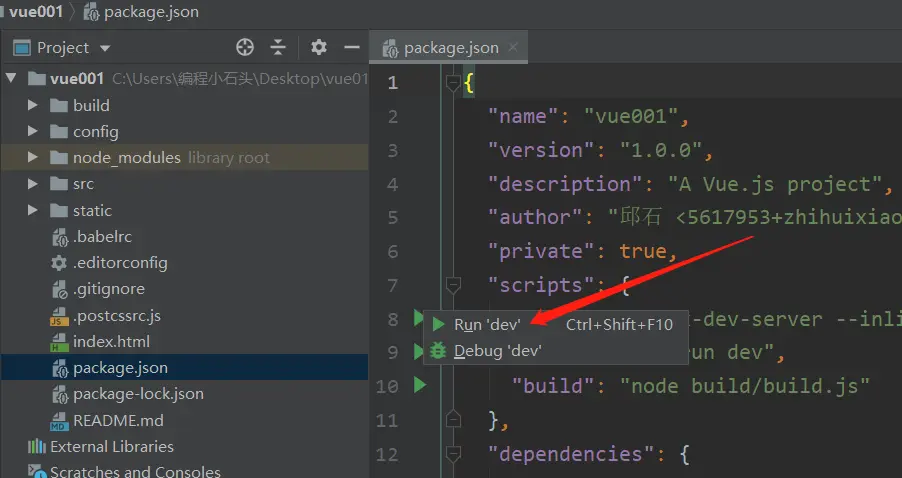
Task: Expand the static folder
Action: [x=33, y=211]
